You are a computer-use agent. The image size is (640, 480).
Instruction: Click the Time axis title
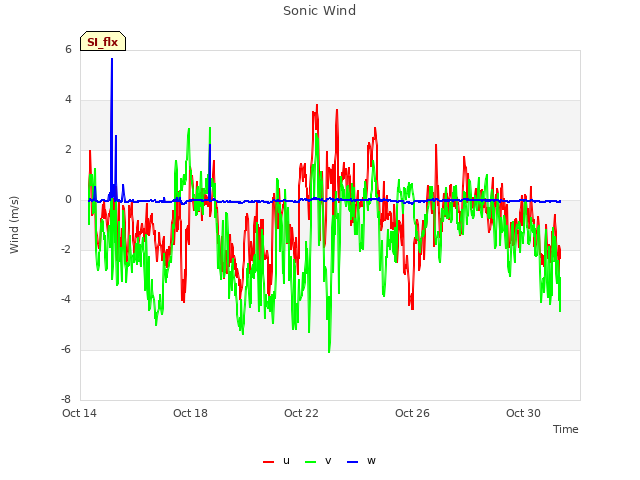coord(566,429)
